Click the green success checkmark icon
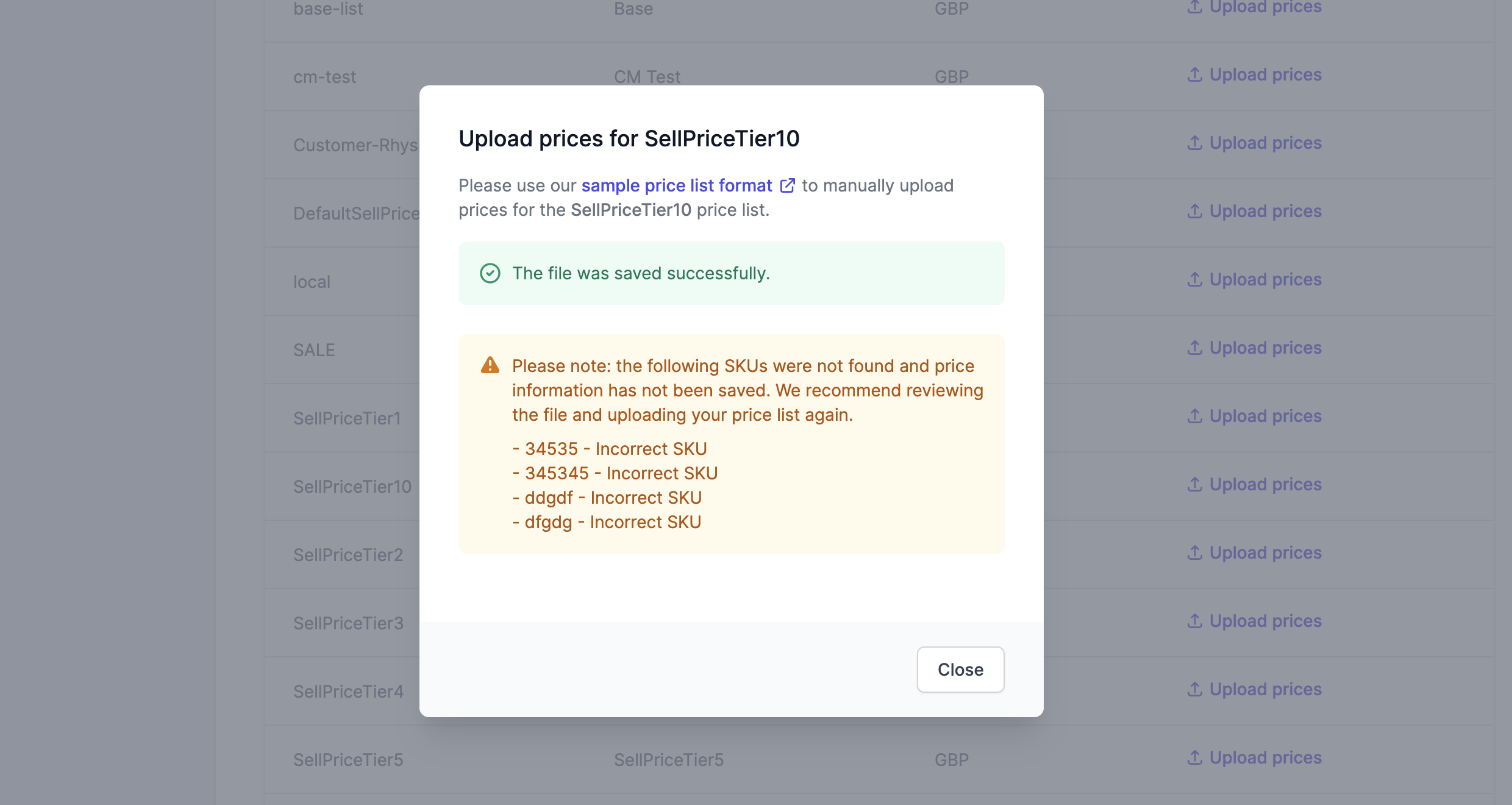This screenshot has height=805, width=1512. (490, 273)
